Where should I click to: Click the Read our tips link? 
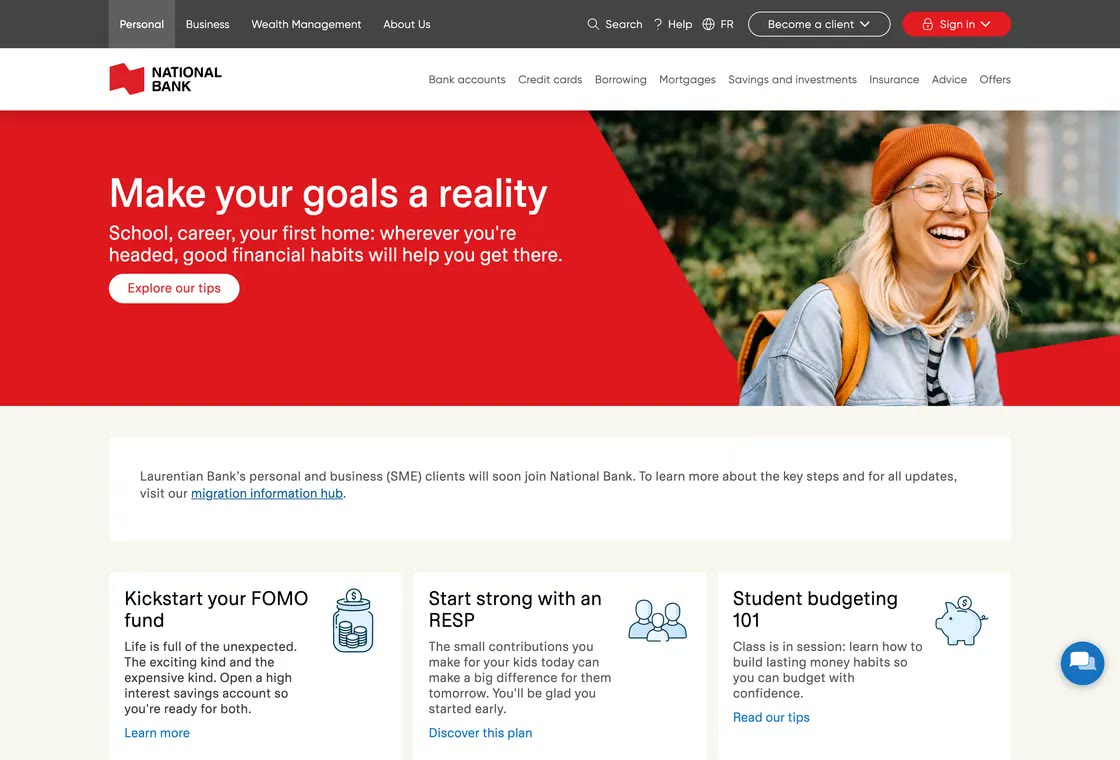(x=771, y=717)
